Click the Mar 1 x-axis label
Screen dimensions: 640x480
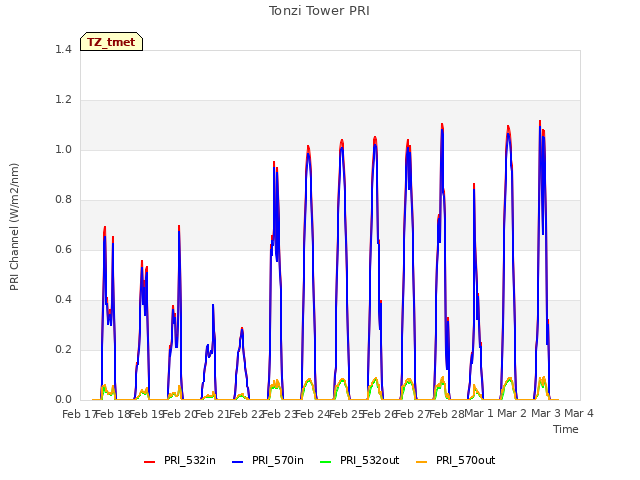(479, 413)
